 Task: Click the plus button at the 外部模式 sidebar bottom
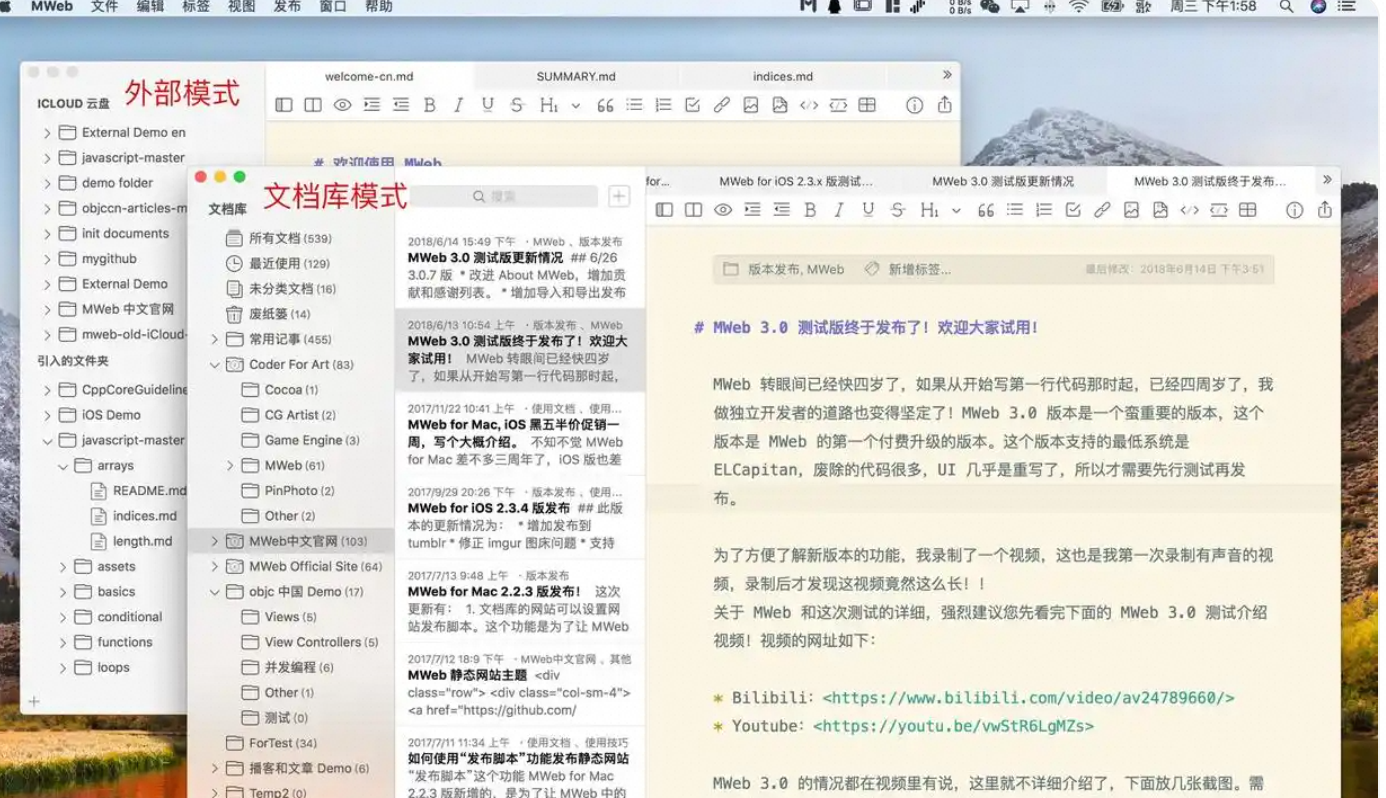34,701
